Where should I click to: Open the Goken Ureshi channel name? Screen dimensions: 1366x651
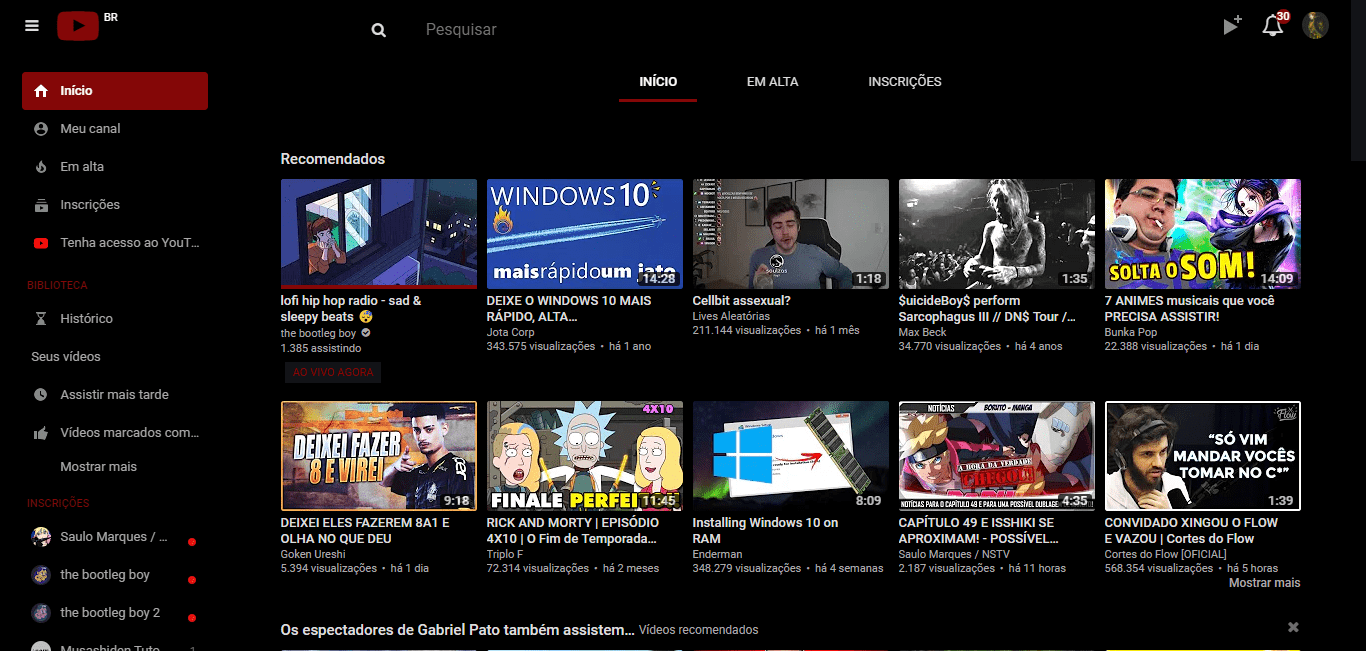point(313,554)
